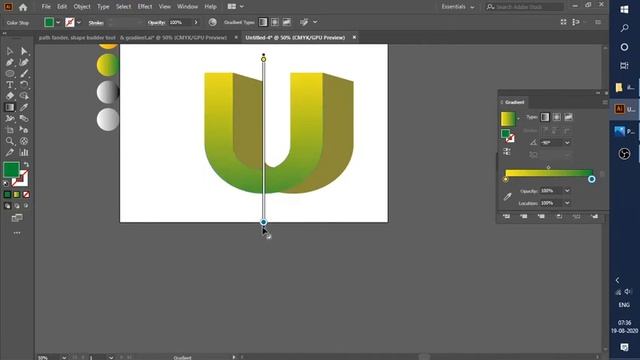
Task: Open the Object menu
Action: click(x=82, y=7)
